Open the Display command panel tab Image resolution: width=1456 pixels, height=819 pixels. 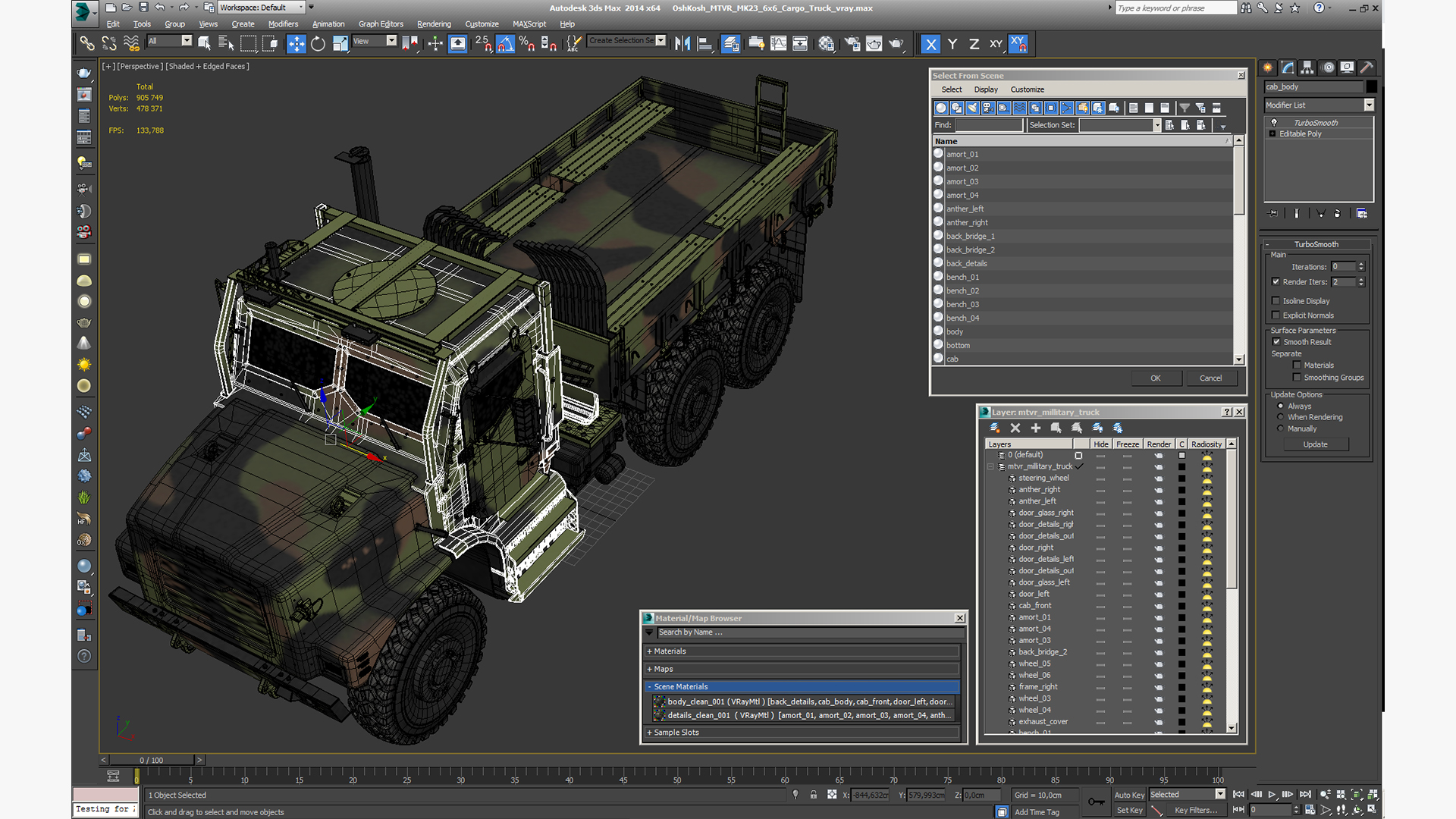(1347, 67)
